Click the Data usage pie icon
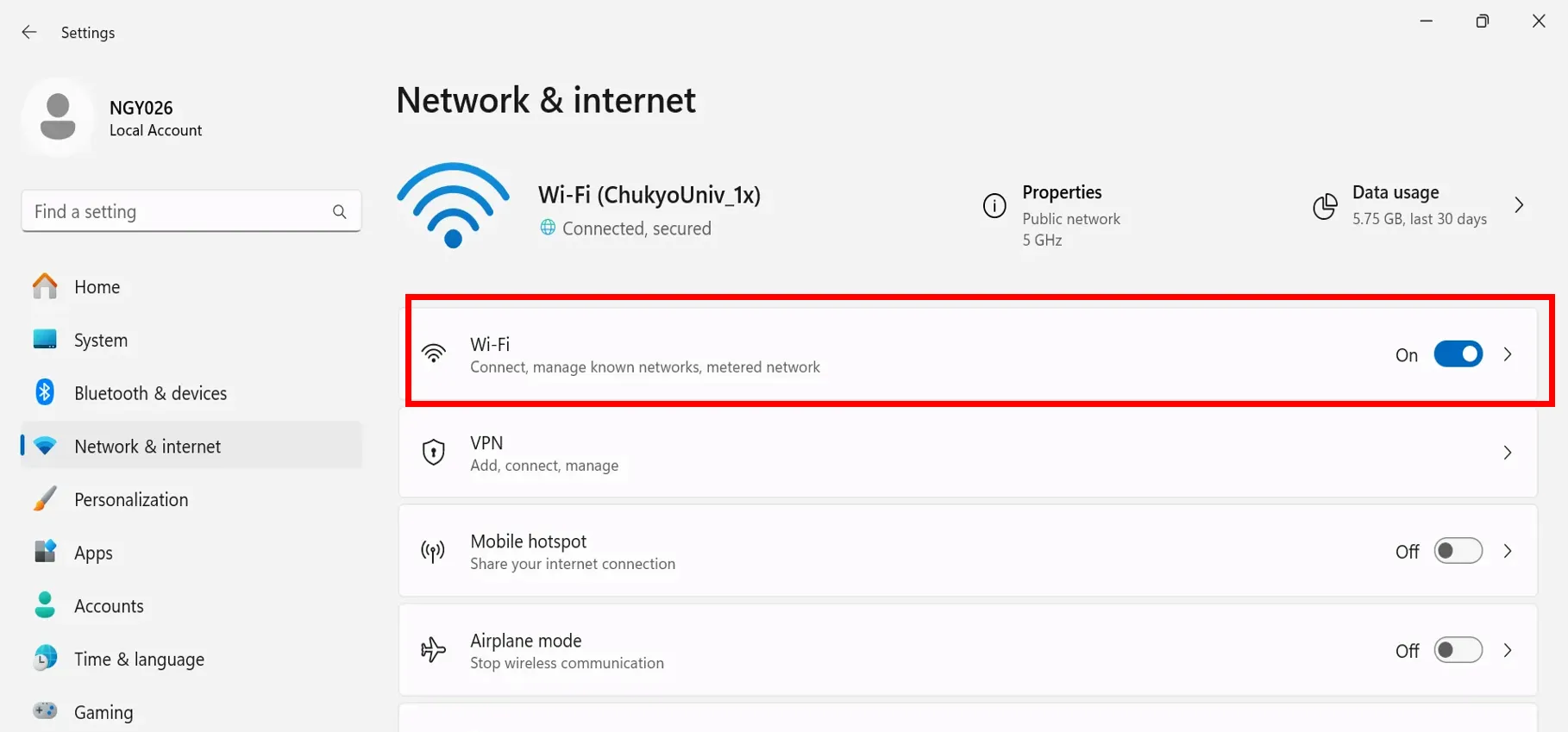 coord(1325,206)
